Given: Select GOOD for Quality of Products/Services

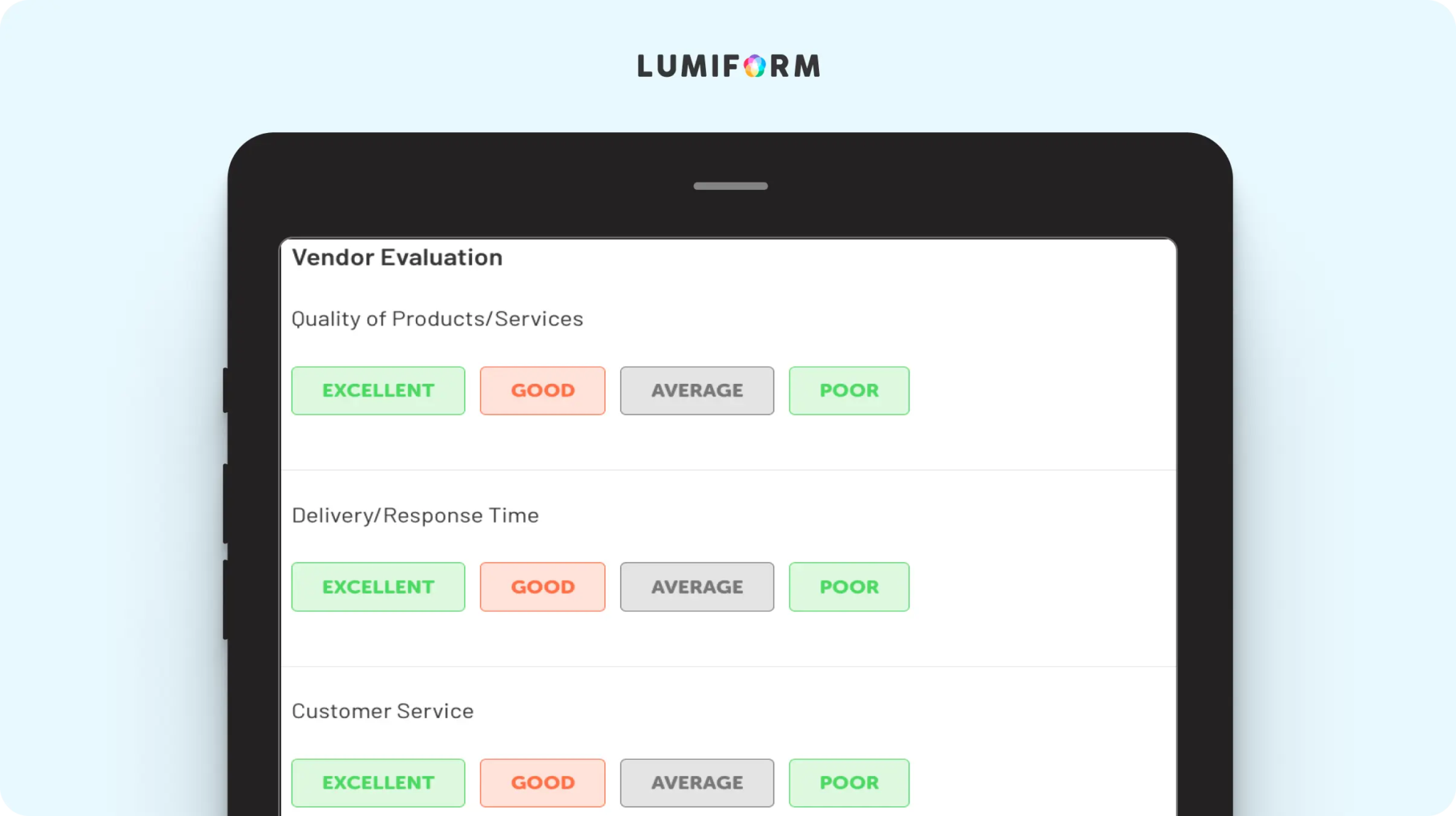Looking at the screenshot, I should pos(542,391).
